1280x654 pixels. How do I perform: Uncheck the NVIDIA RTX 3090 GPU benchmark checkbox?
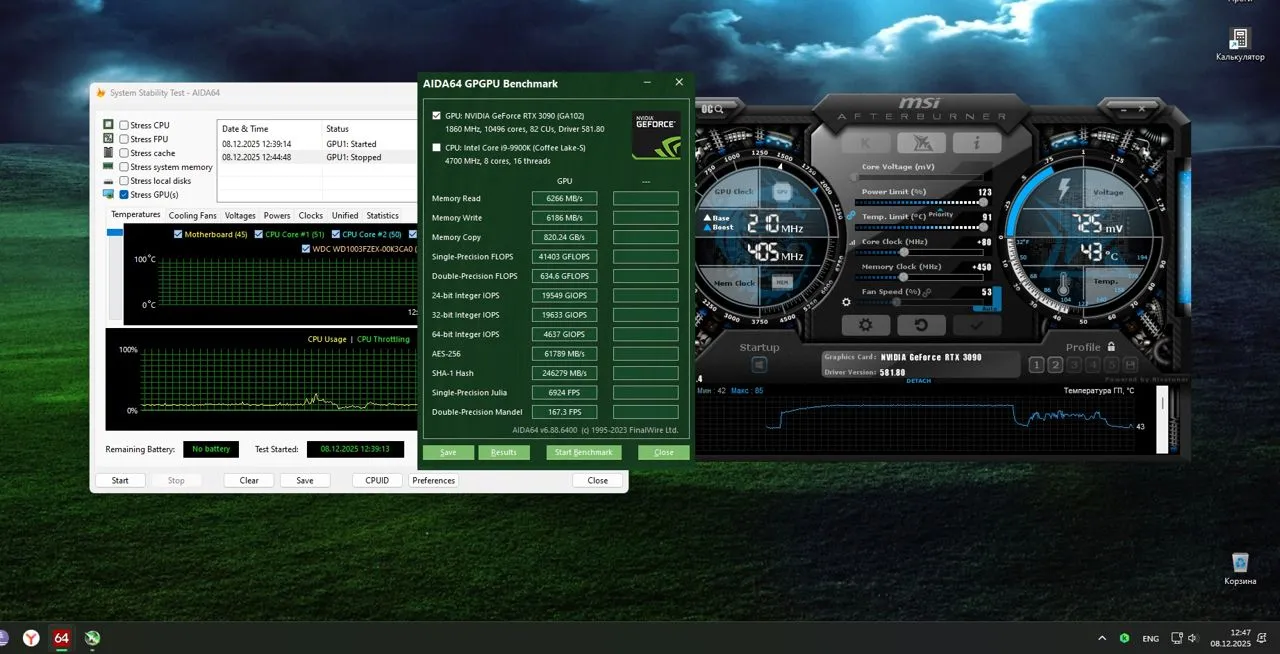[436, 116]
